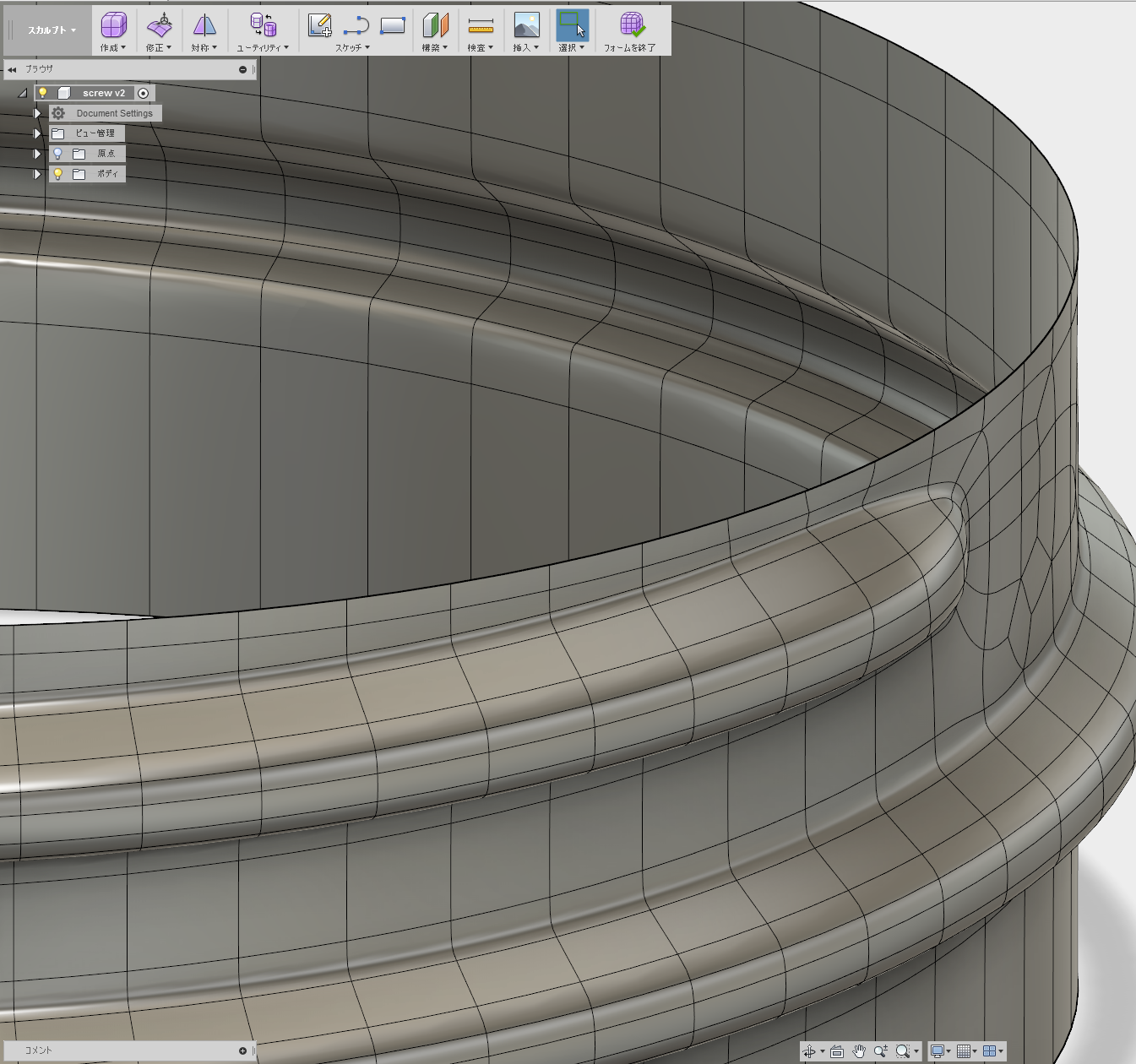Open the display settings monitor dropdown
The height and width of the screenshot is (1064, 1136).
[940, 1051]
